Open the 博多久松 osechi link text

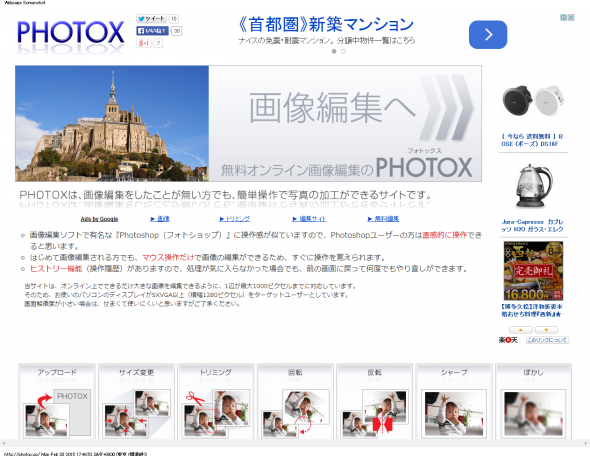click(532, 310)
